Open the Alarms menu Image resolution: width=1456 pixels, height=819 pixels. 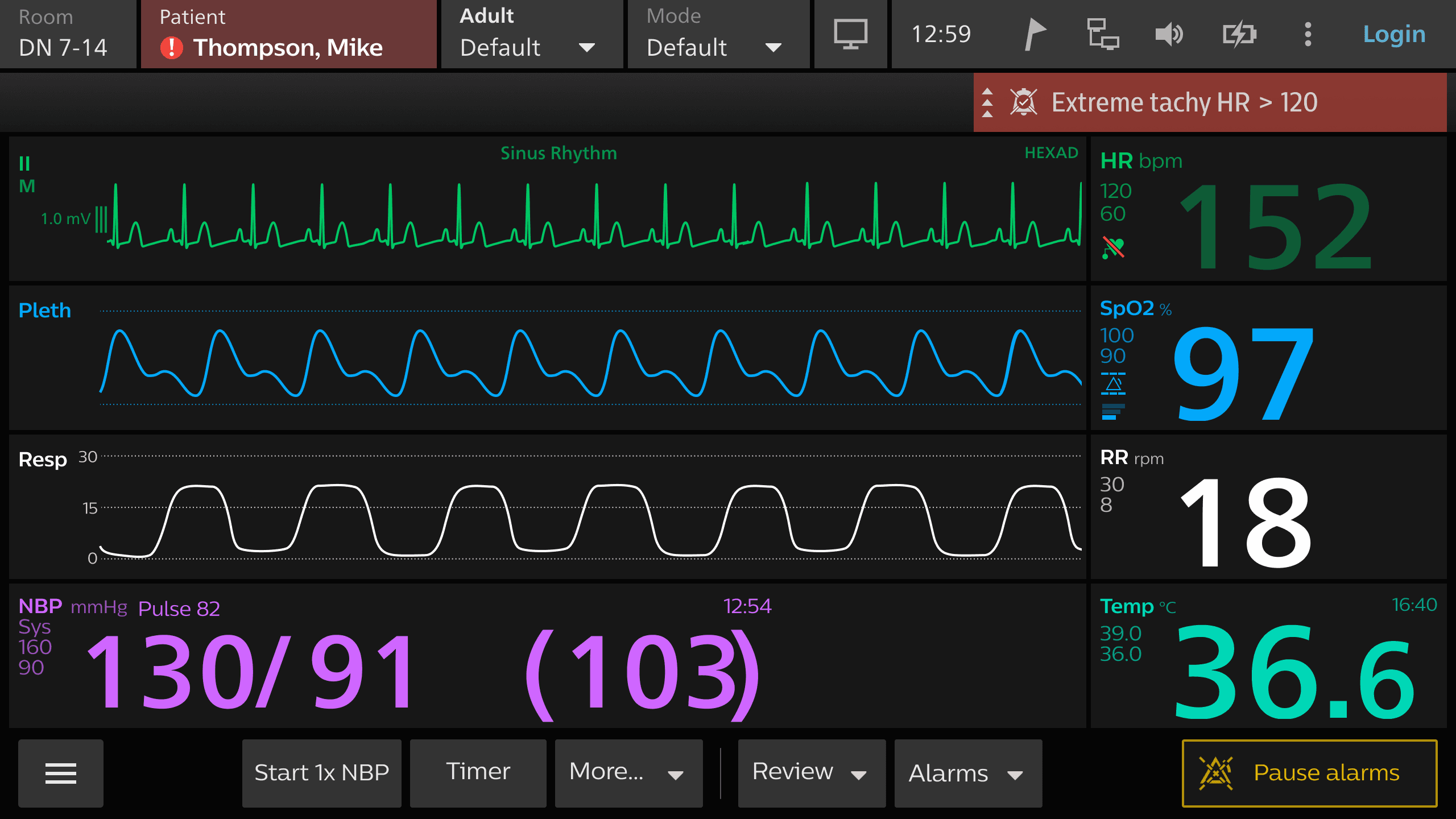pos(968,773)
